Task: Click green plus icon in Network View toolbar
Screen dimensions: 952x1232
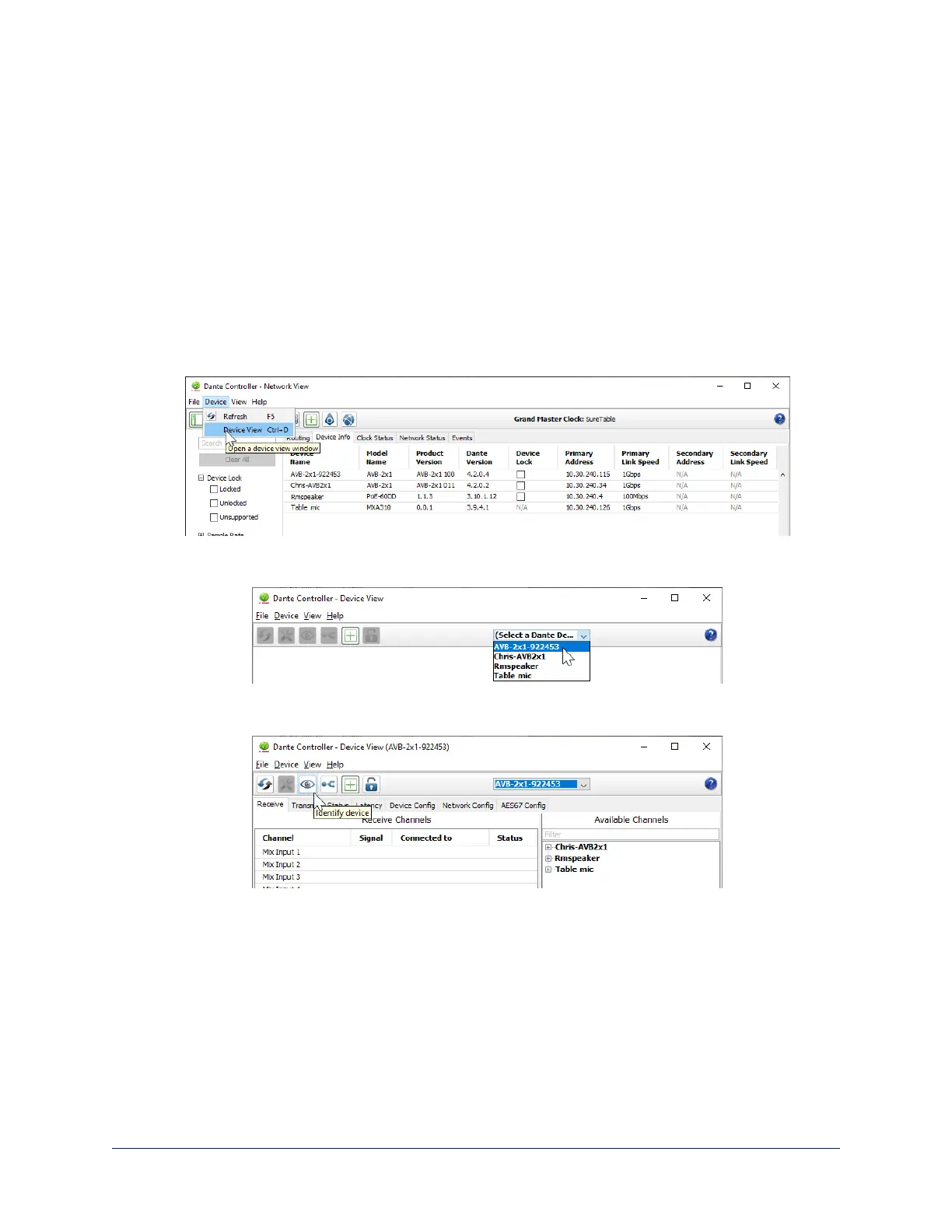Action: click(x=311, y=419)
